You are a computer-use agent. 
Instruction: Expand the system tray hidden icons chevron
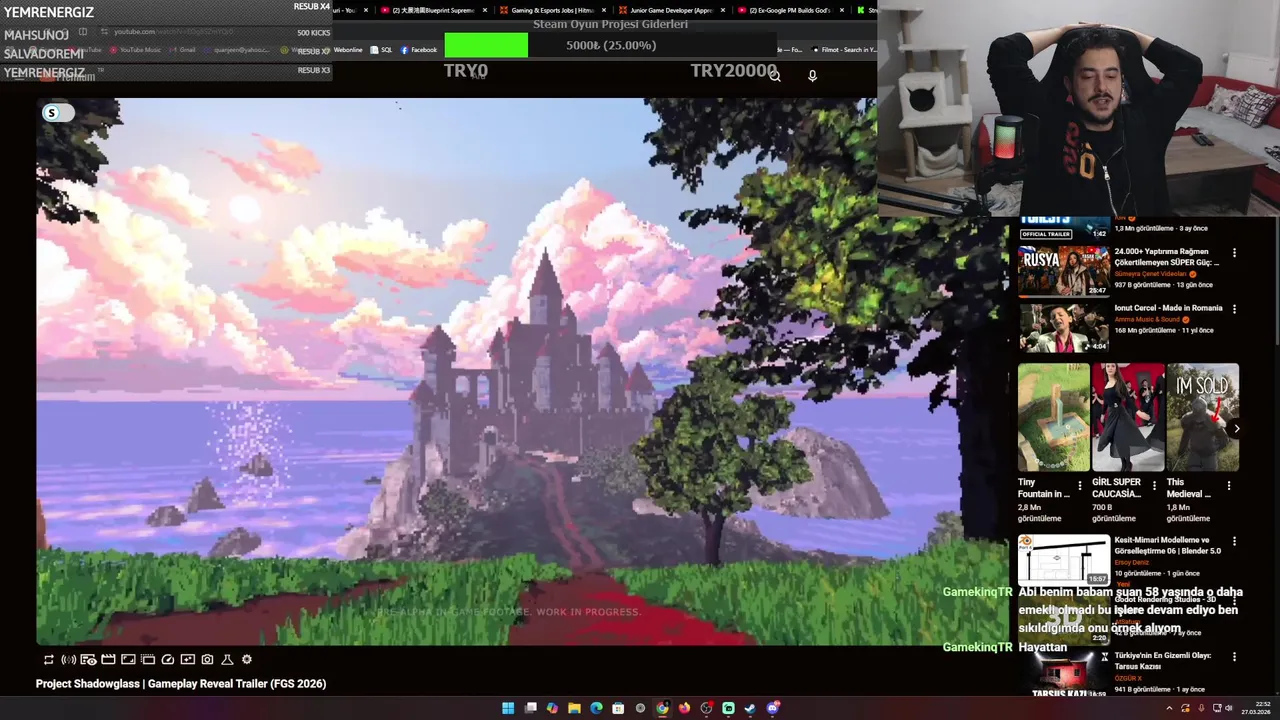tap(1169, 708)
